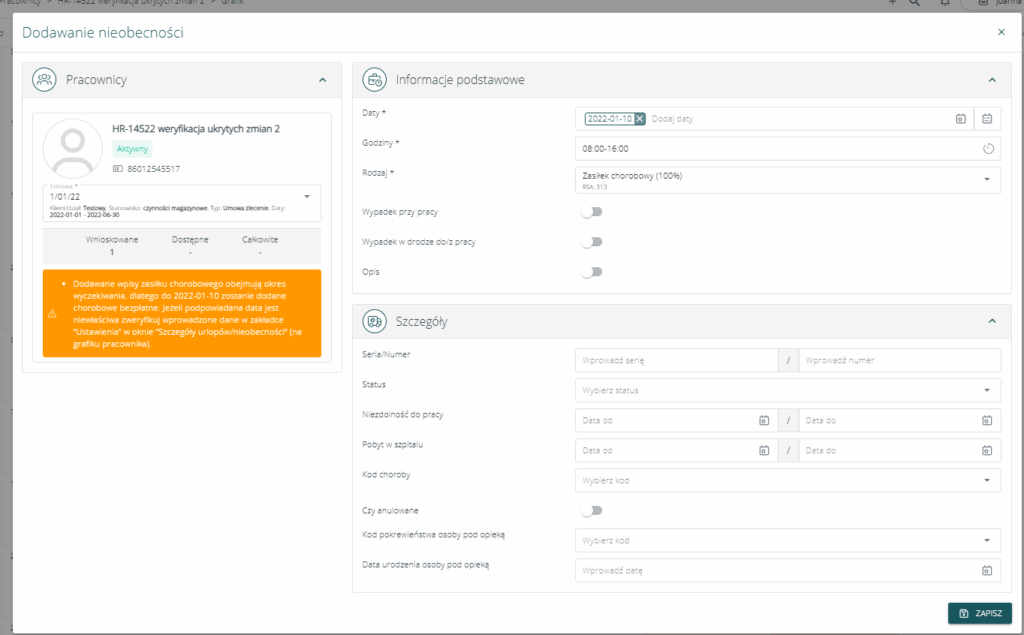Close the Dodawanie nieobecności dialog
The height and width of the screenshot is (635, 1024).
(x=1001, y=32)
